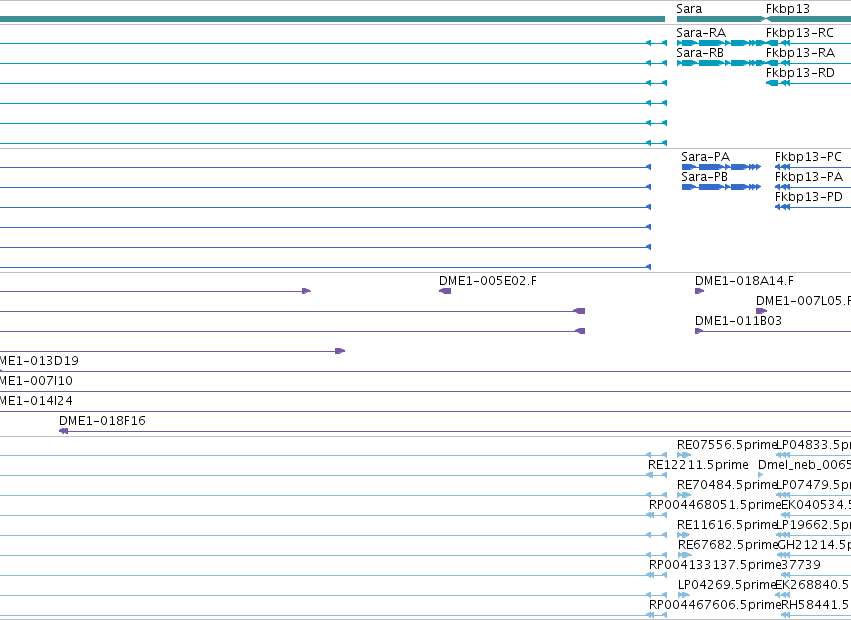Click the DME1-005E02.F feature label

coord(487,281)
